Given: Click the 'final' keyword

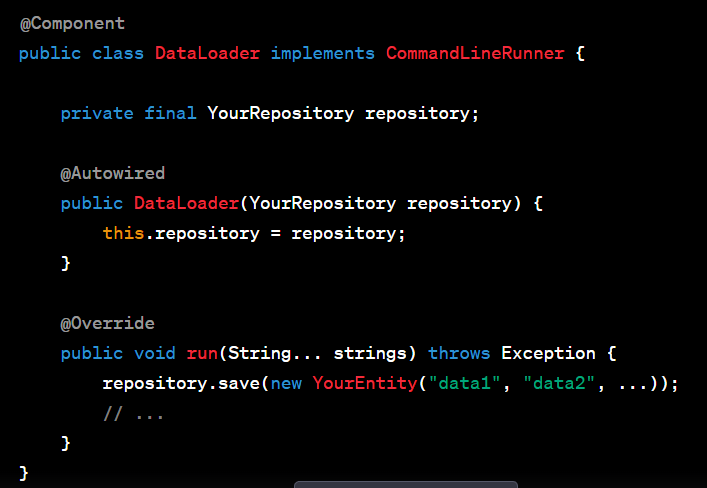Looking at the screenshot, I should [x=170, y=113].
